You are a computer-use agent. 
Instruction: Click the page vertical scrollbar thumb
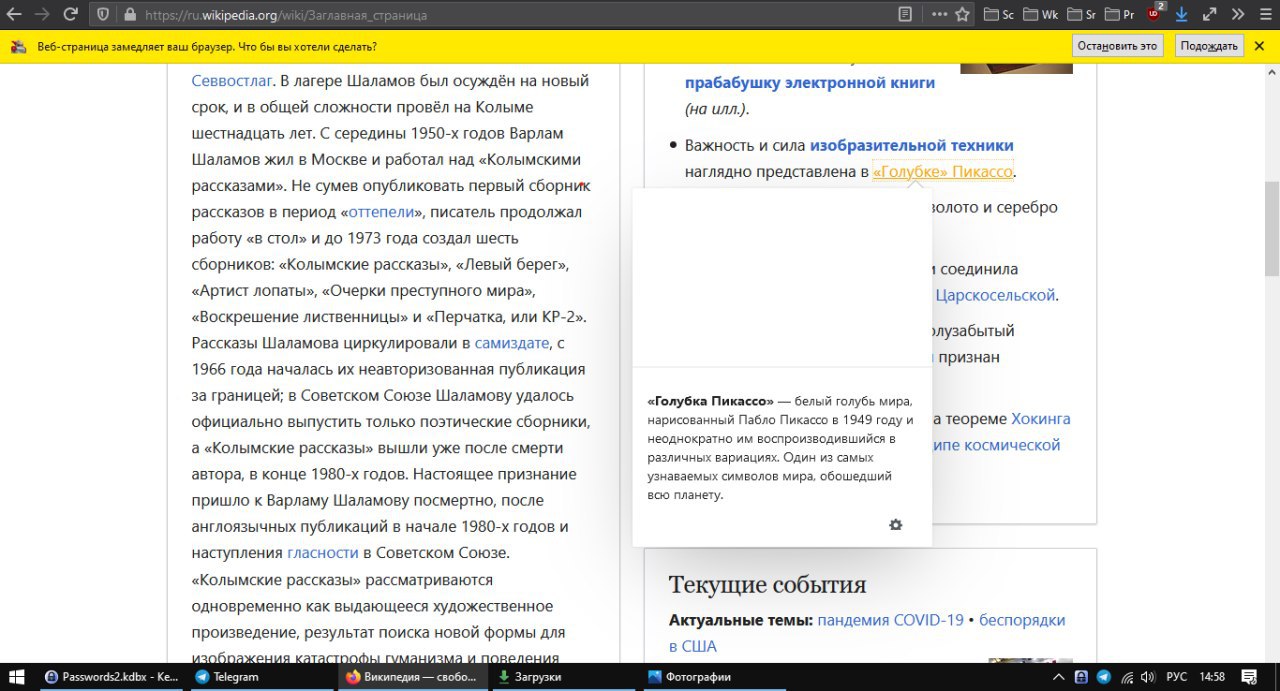[1271, 229]
